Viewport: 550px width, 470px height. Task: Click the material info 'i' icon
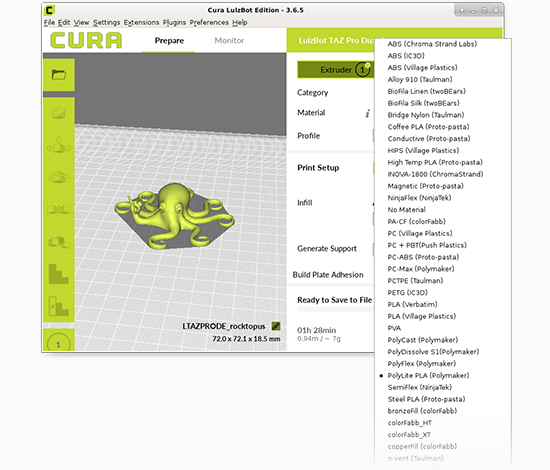[367, 113]
